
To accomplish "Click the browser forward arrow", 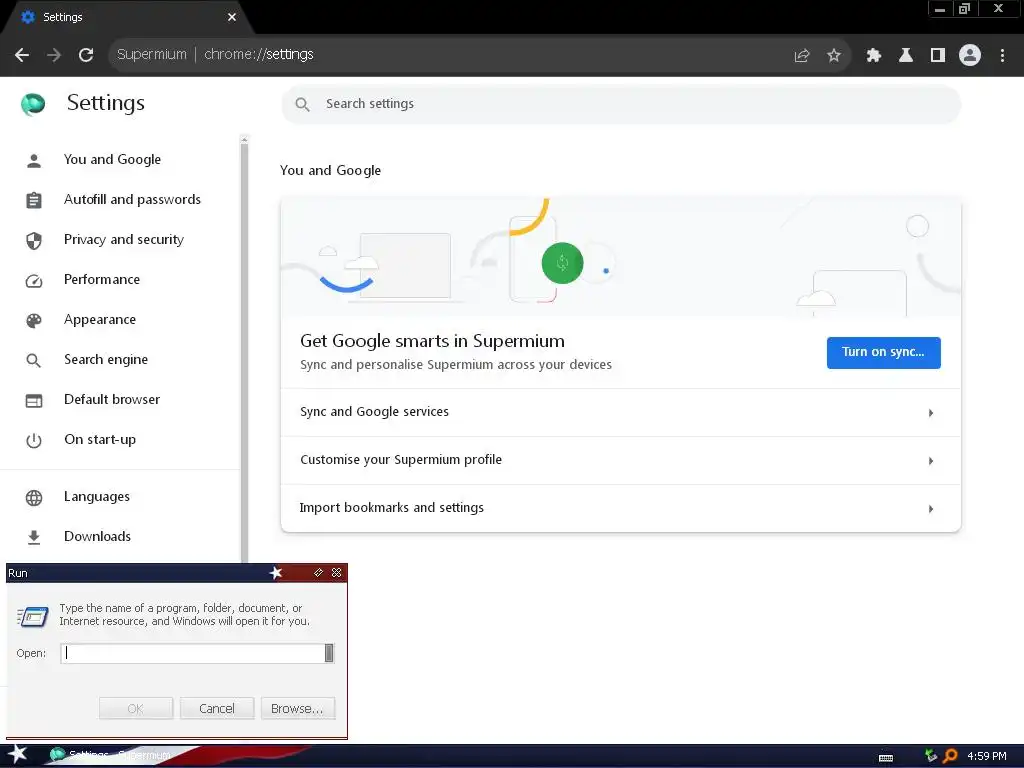I will tap(54, 55).
